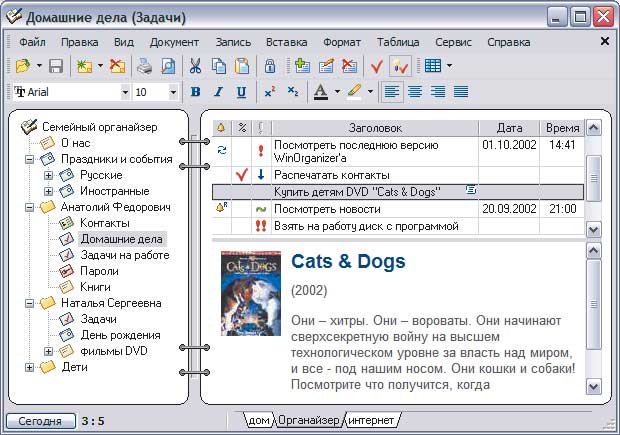This screenshot has height=435, width=620.
Task: Expand the Иностранные tree node
Action: pos(48,191)
